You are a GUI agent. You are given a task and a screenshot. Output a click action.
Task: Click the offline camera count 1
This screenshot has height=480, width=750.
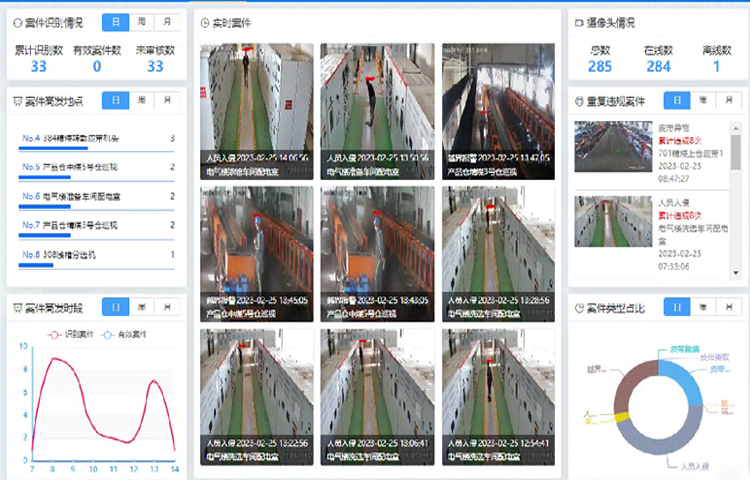716,66
